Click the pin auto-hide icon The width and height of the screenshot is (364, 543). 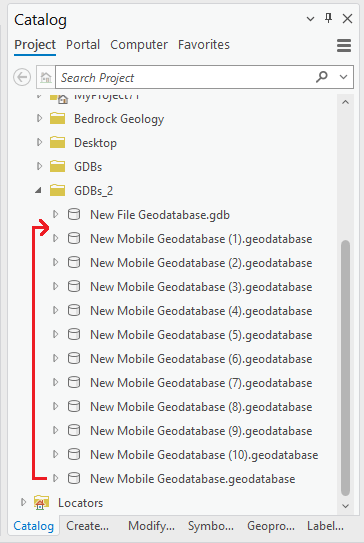(x=328, y=18)
